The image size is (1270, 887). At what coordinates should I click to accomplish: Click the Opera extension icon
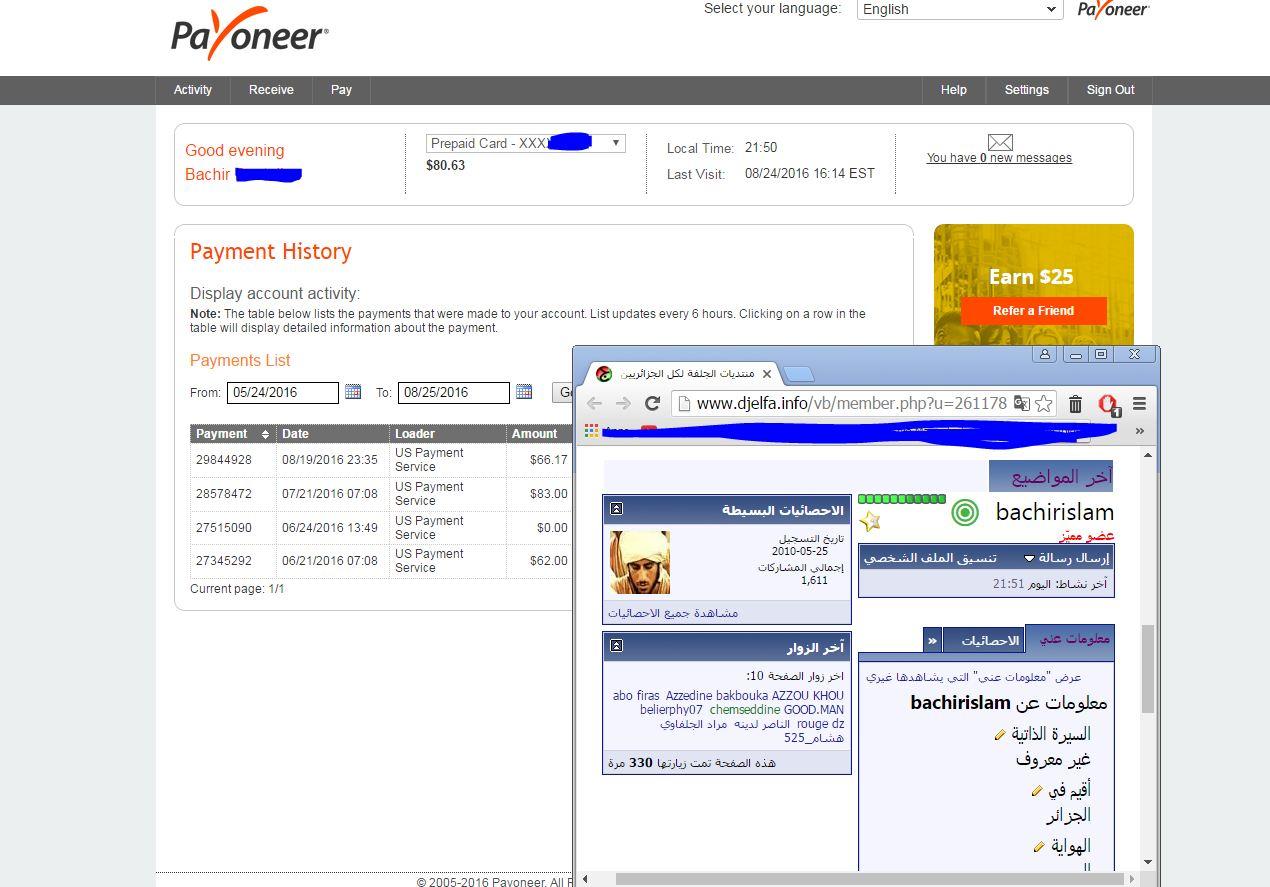1108,403
